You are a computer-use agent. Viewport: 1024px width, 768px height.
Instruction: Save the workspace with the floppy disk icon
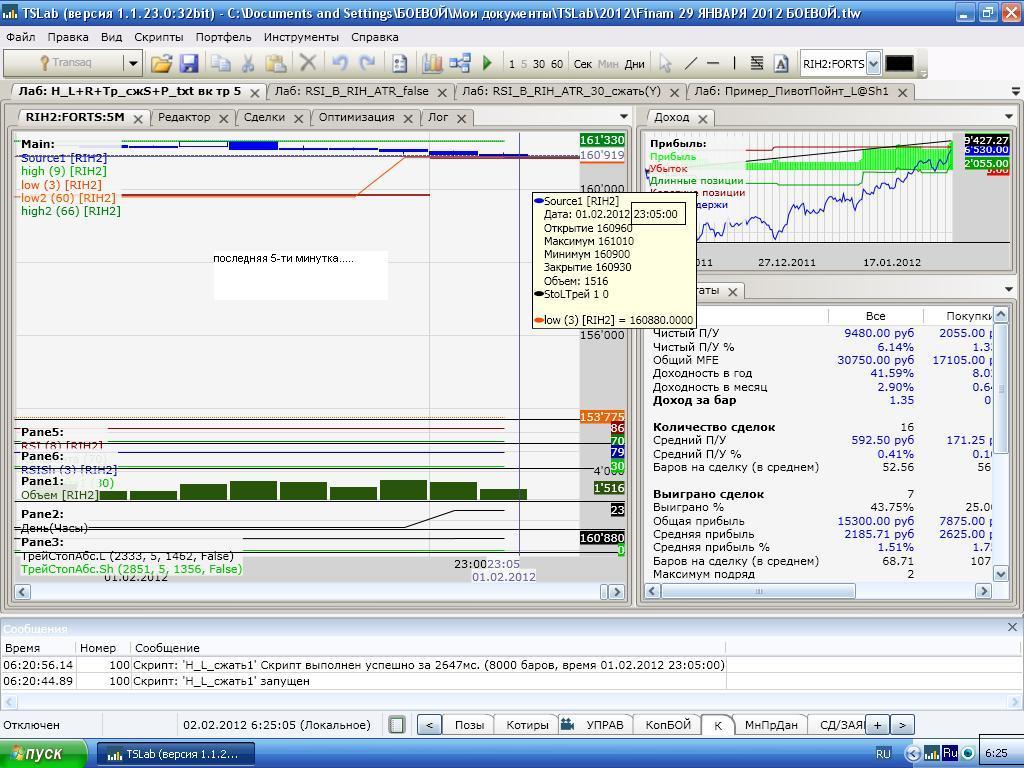click(188, 63)
